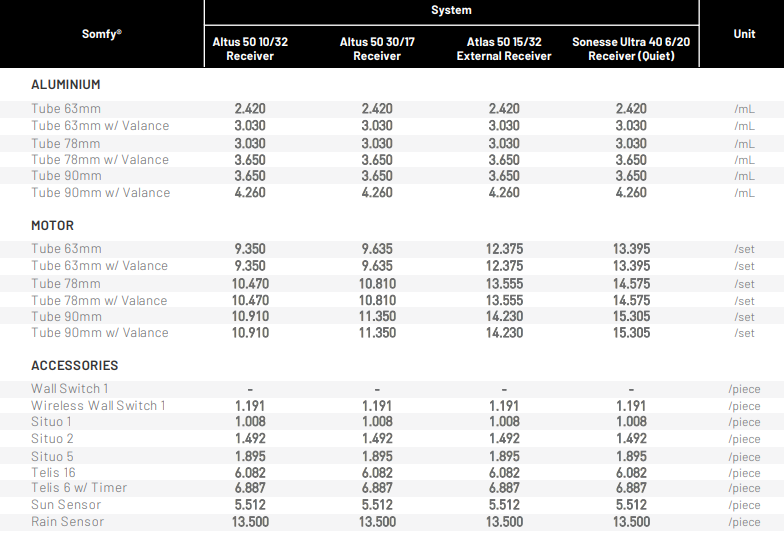Select Motor Tube 90mm value 15.305 under Sonesse Ultra
The height and width of the screenshot is (535, 784).
[631, 316]
